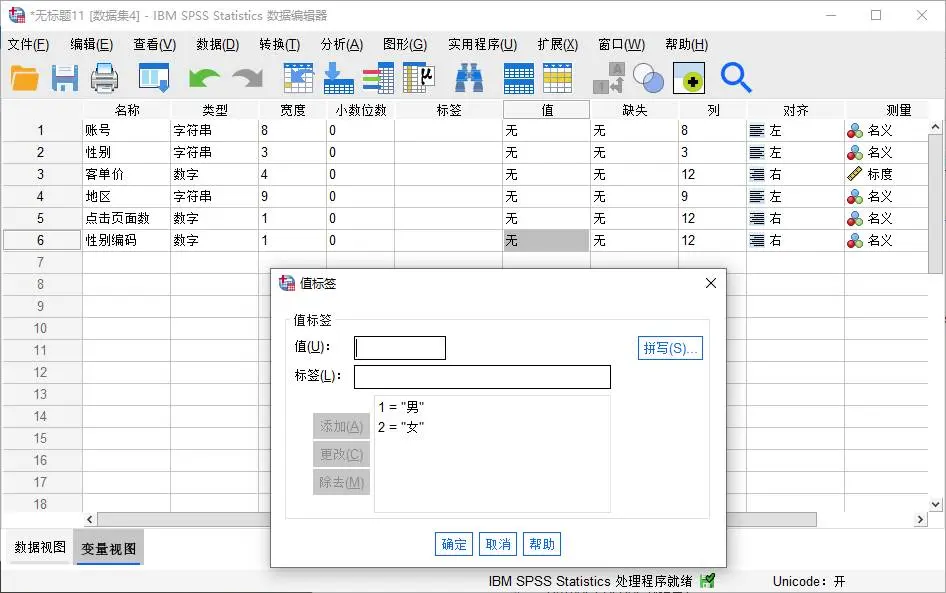Click the Run descriptive statistics icon

[x=419, y=78]
